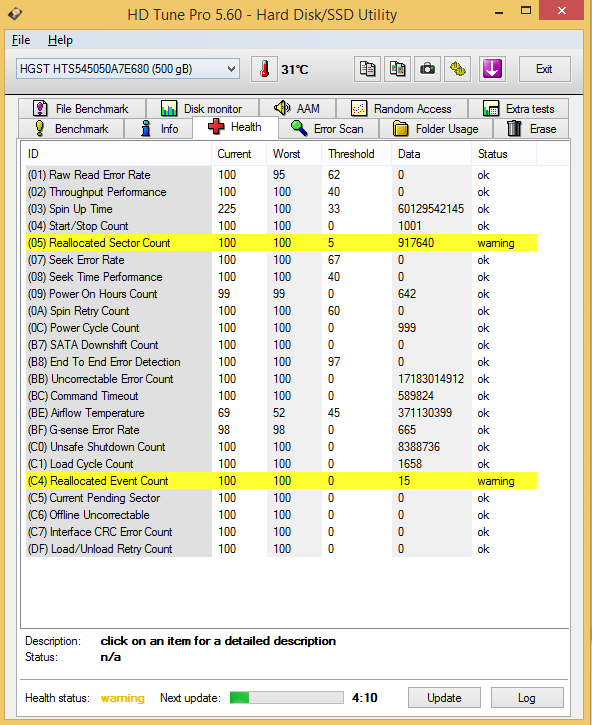The width and height of the screenshot is (592, 725).
Task: Switch to the AAM tab
Action: [x=297, y=109]
